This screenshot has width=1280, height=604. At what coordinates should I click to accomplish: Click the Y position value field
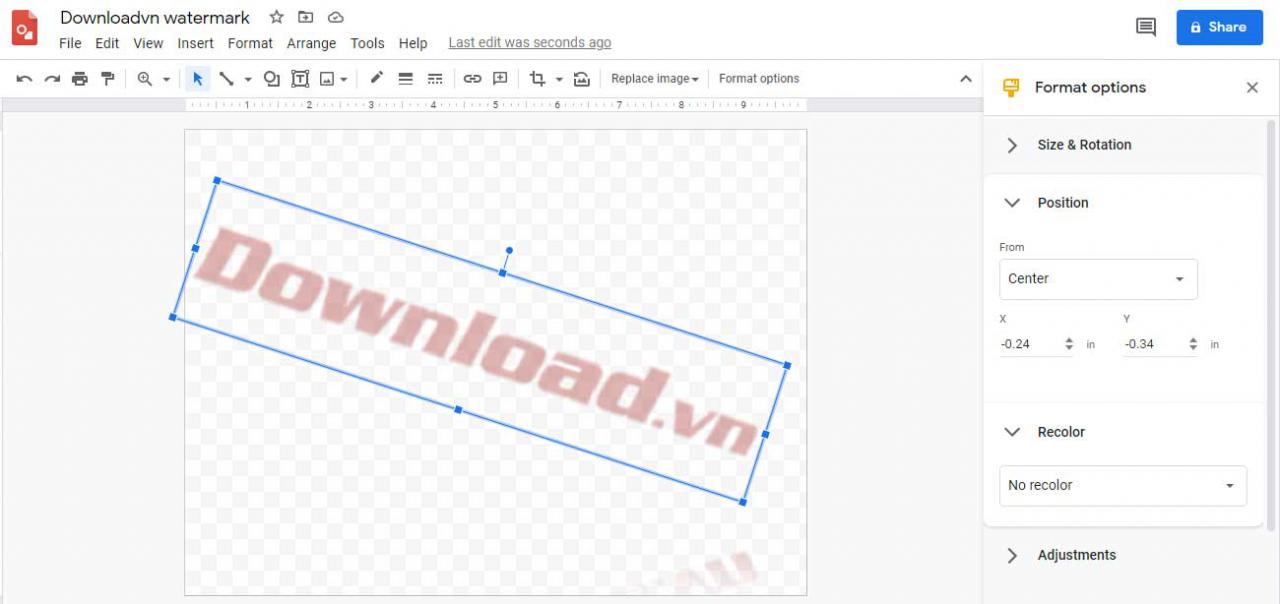coord(1154,344)
